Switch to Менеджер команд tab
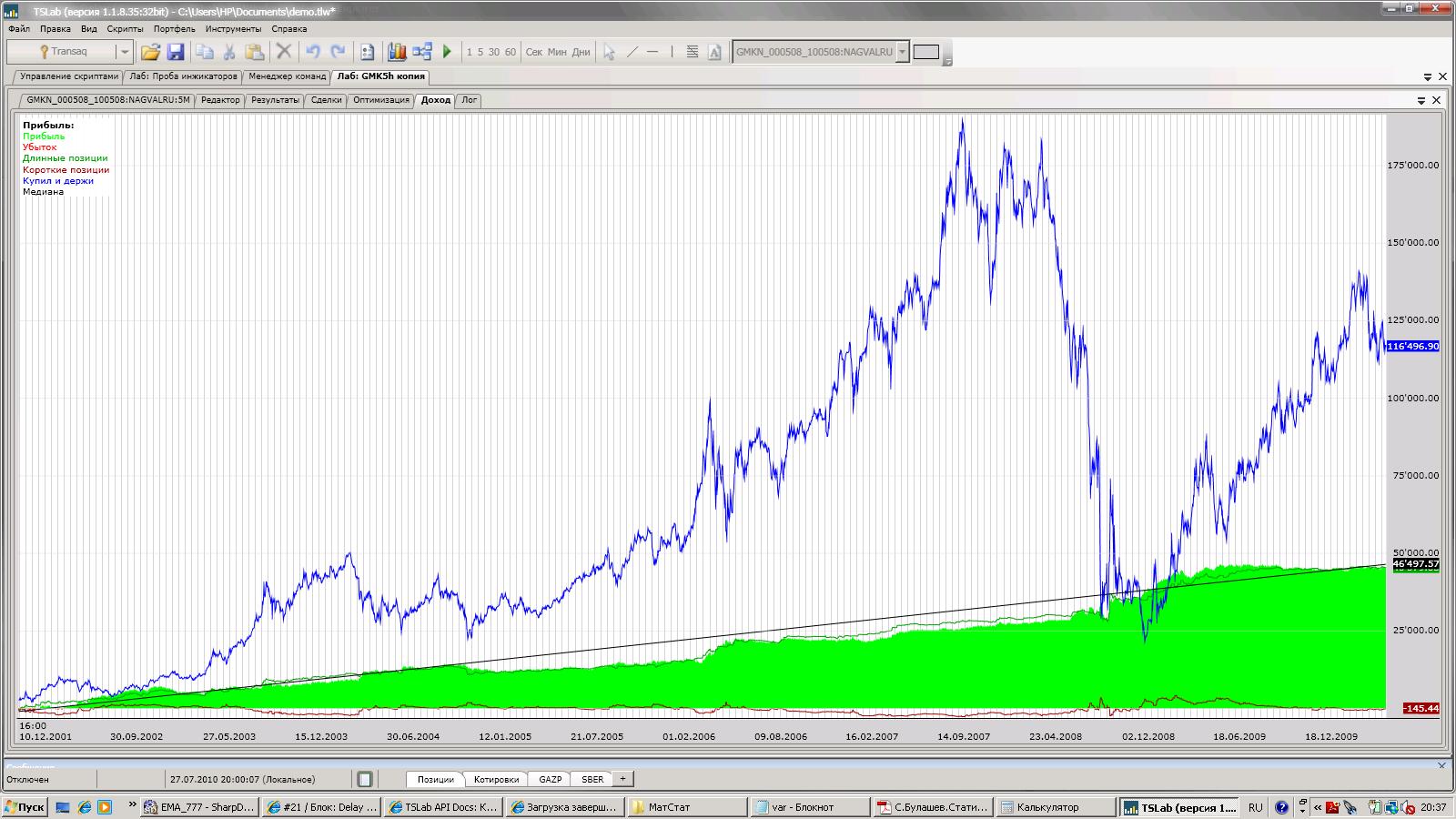Image resolution: width=1456 pixels, height=819 pixels. (287, 76)
